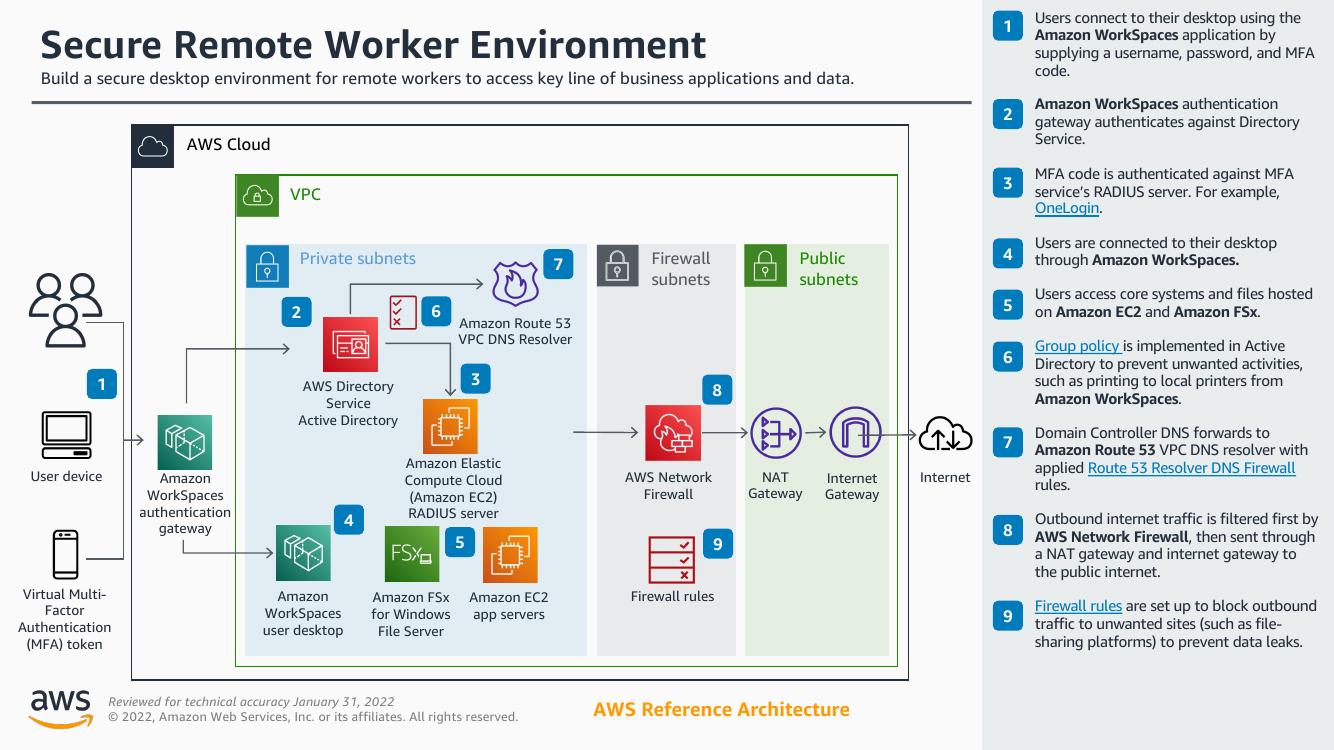Click the AWS Cloud header icon
1334x750 pixels.
coord(153,146)
